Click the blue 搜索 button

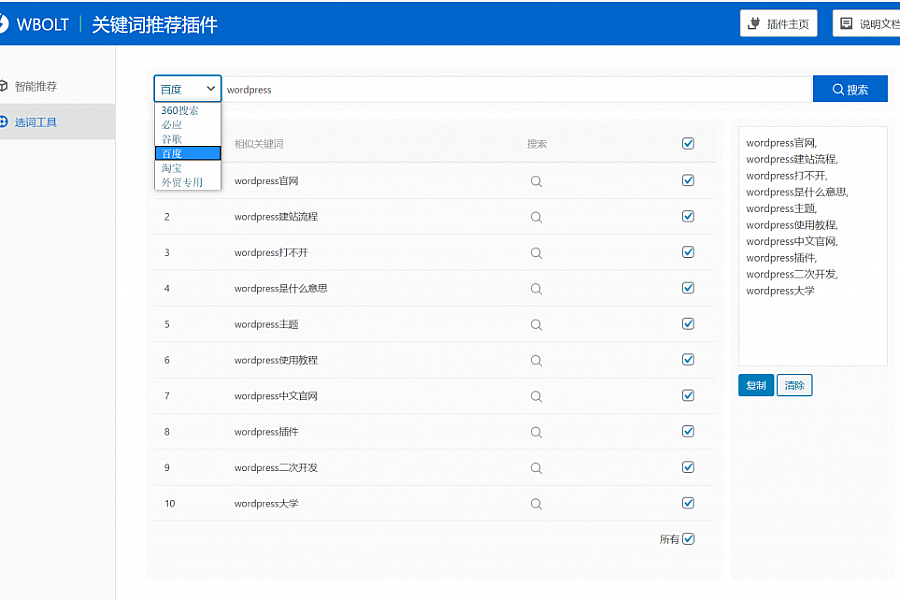pyautogui.click(x=850, y=89)
